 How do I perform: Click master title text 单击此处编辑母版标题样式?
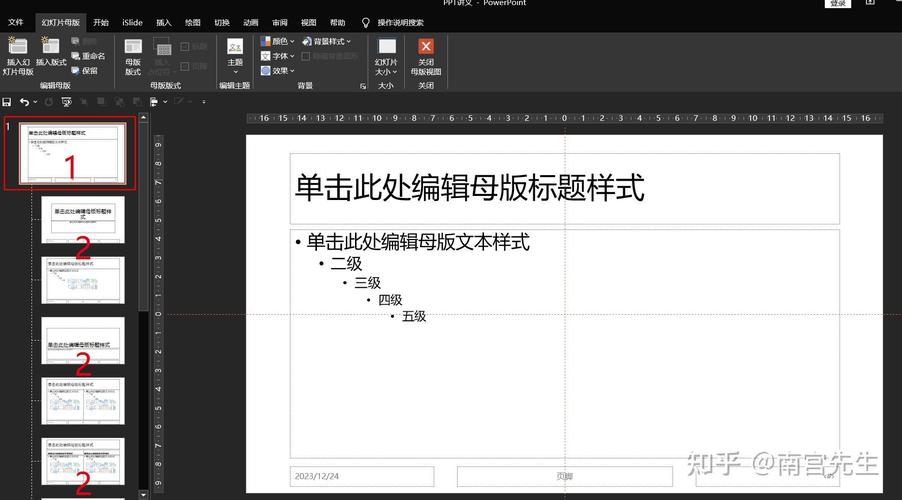[469, 188]
